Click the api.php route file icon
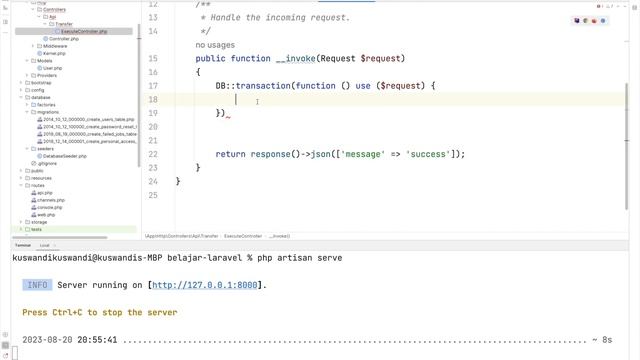The image size is (640, 360). tap(34, 193)
